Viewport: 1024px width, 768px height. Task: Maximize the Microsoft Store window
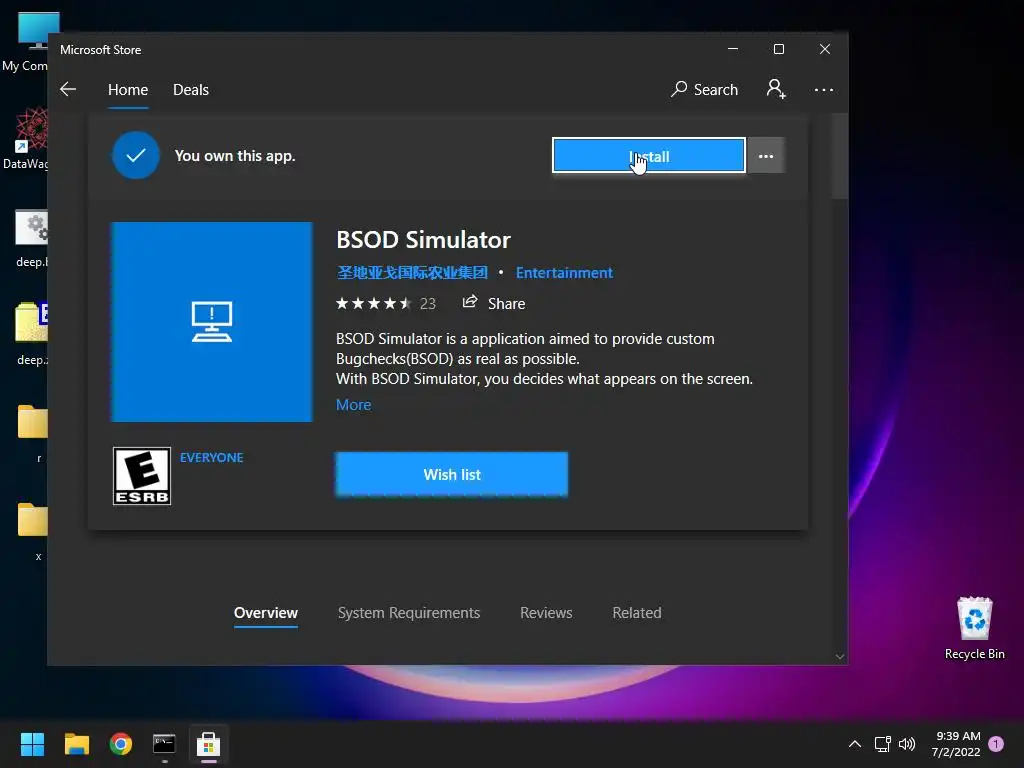[x=778, y=49]
